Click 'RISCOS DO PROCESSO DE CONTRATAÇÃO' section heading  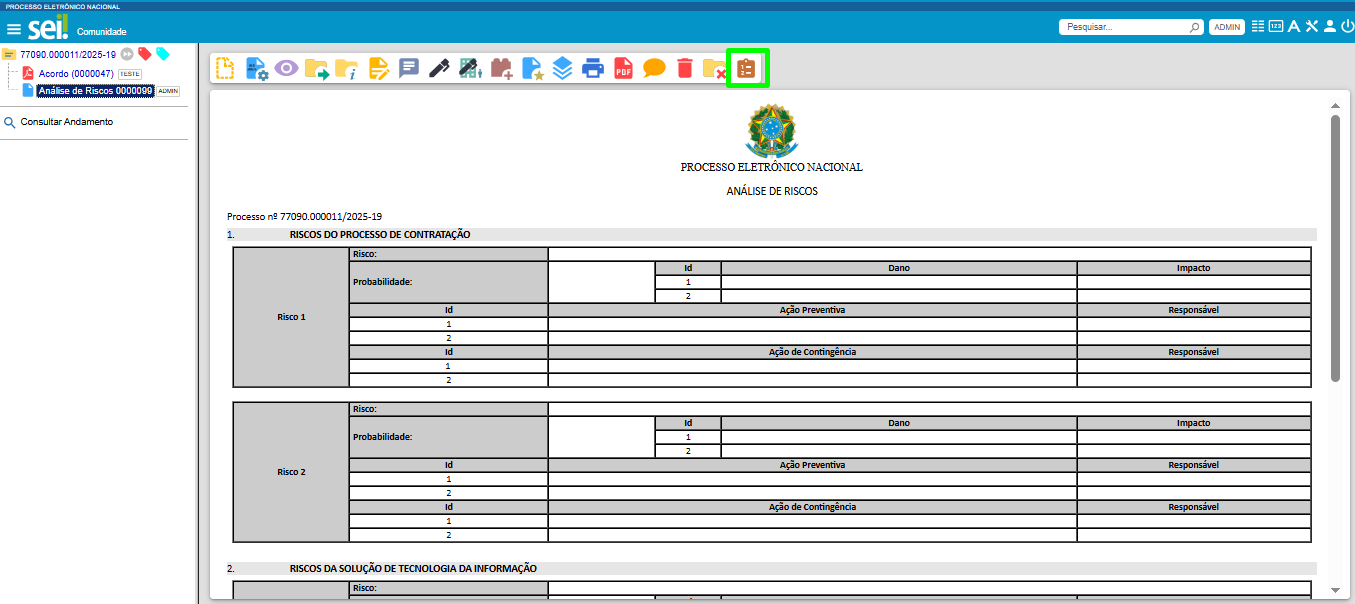[x=380, y=235]
